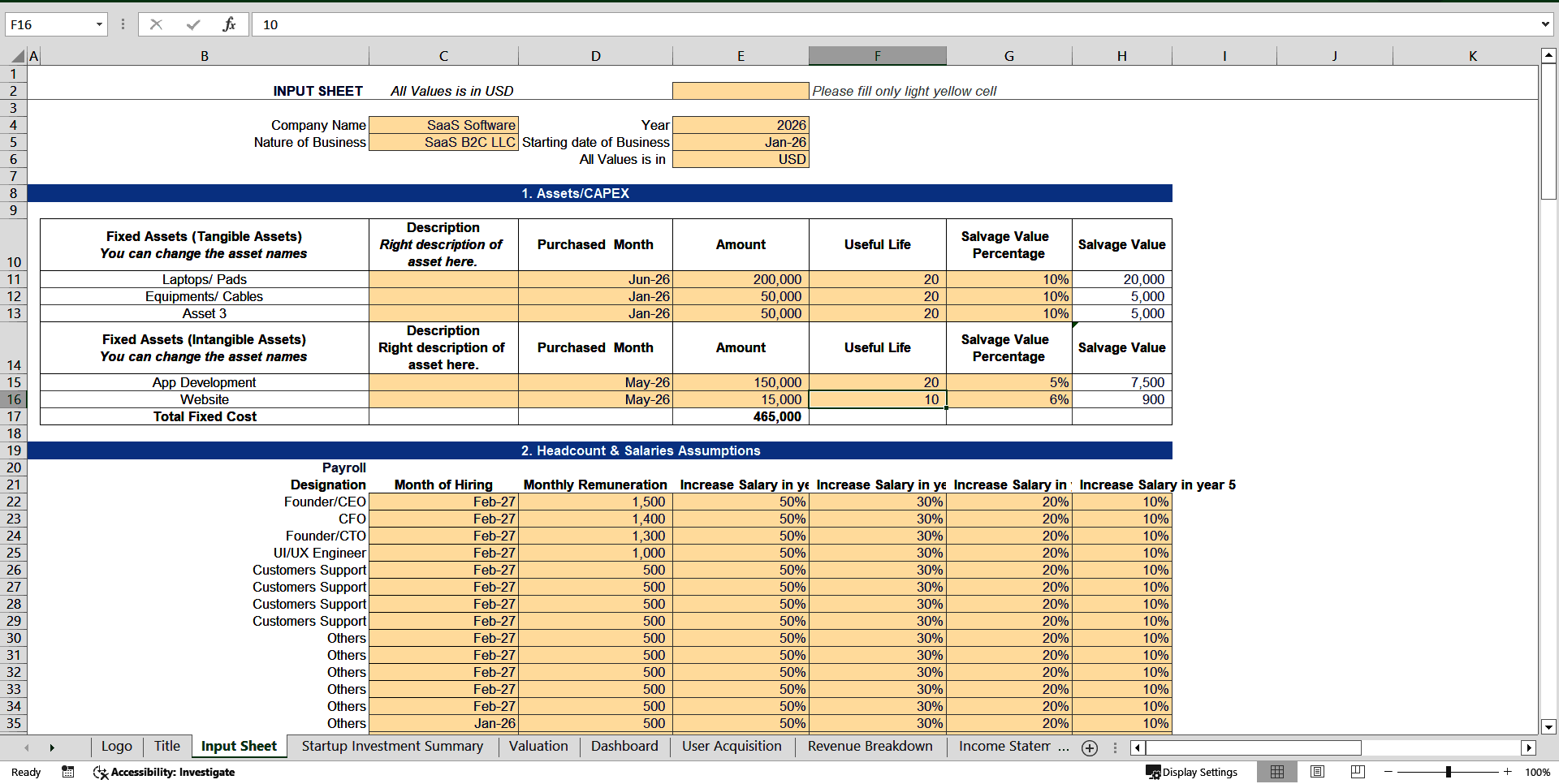Screen dimensions: 1559x784
Task: Click vertical scrollbar down arrow
Action: (x=1548, y=727)
